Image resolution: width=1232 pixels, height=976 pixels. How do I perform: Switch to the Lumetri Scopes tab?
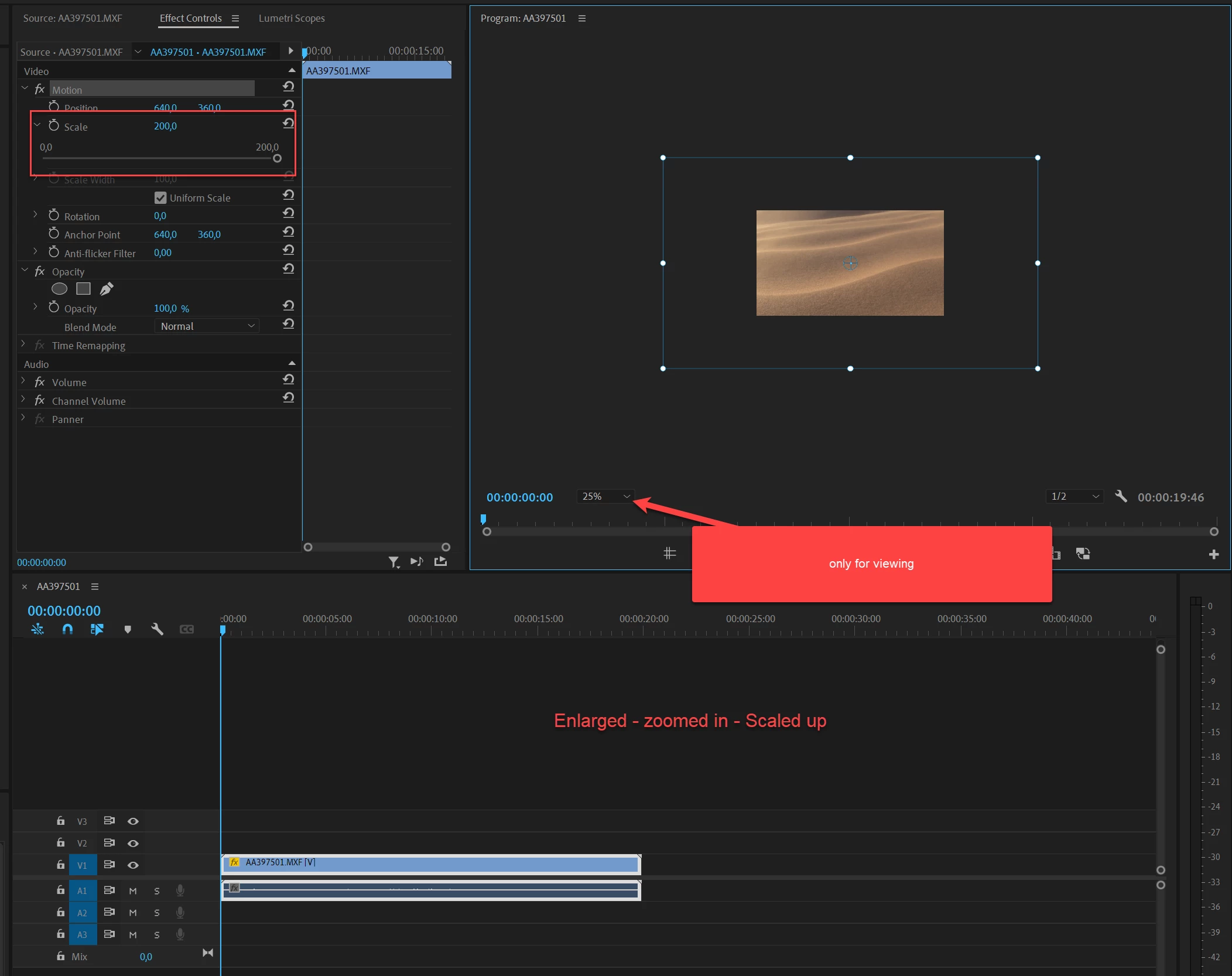(292, 18)
